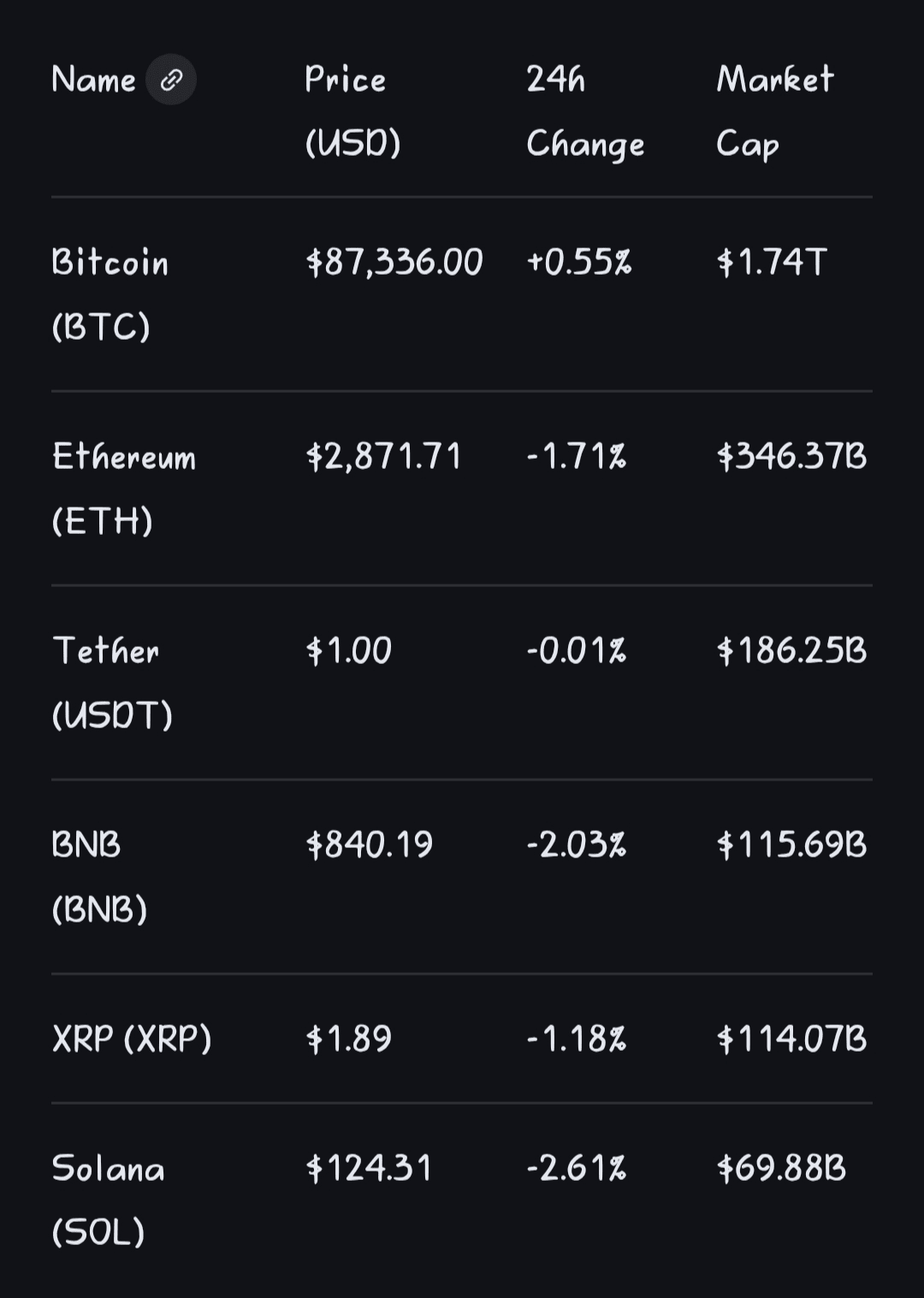Open the Solana (SOL) entry
The image size is (924, 1298).
tap(107, 1200)
